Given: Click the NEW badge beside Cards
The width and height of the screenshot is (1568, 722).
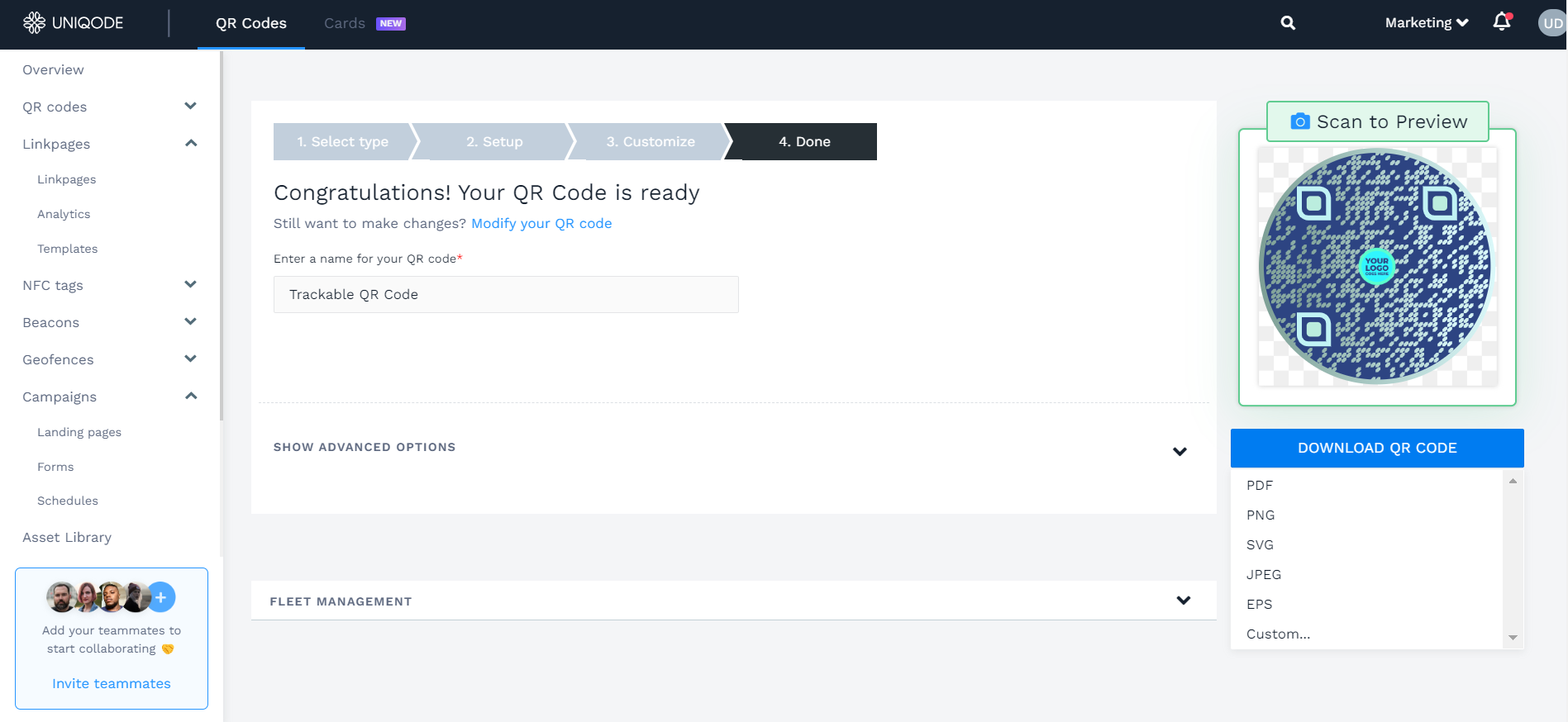Looking at the screenshot, I should (391, 23).
